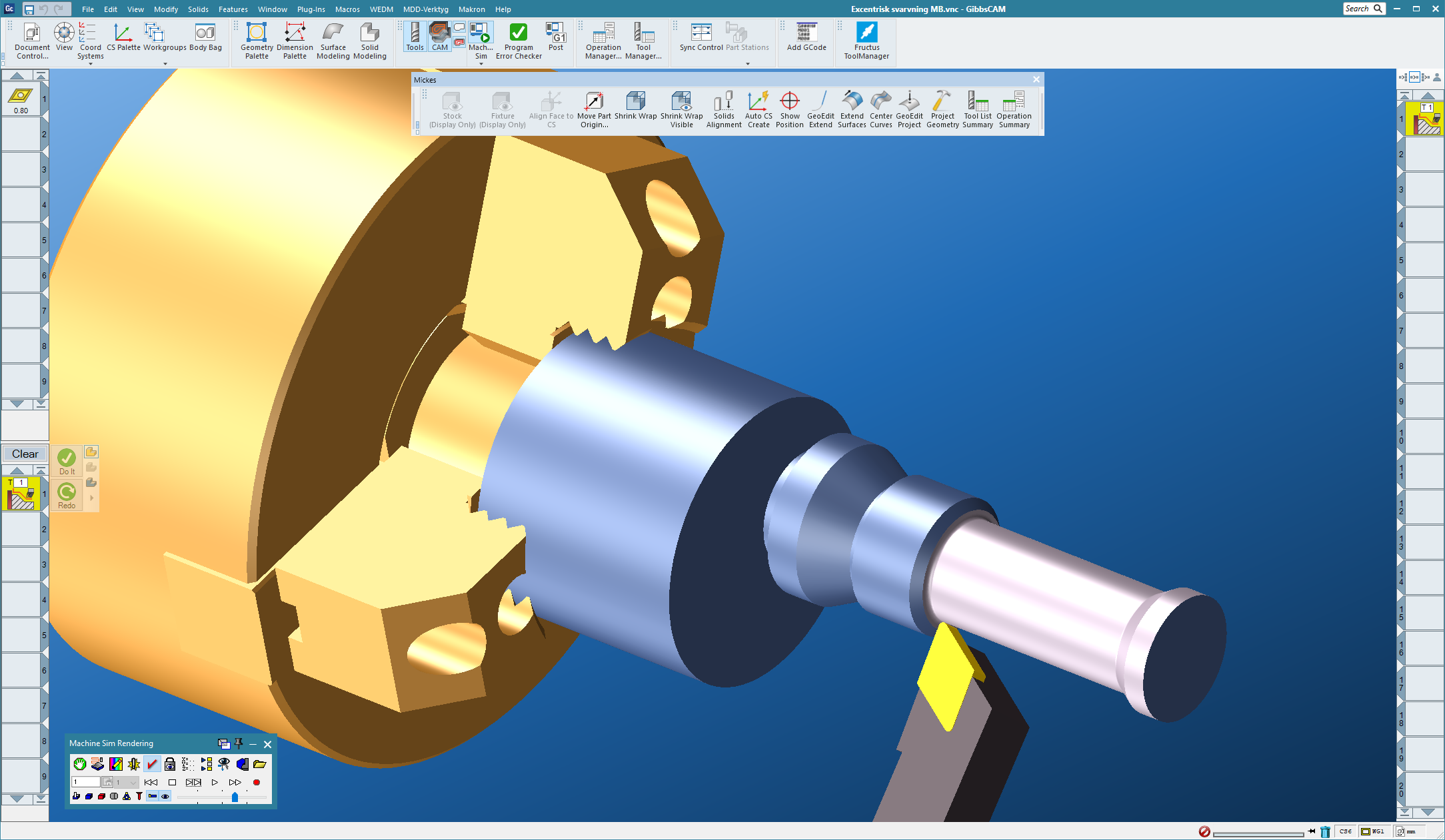Open dropdown arrow below Workgroups toolbar
The height and width of the screenshot is (840, 1445).
(x=165, y=64)
